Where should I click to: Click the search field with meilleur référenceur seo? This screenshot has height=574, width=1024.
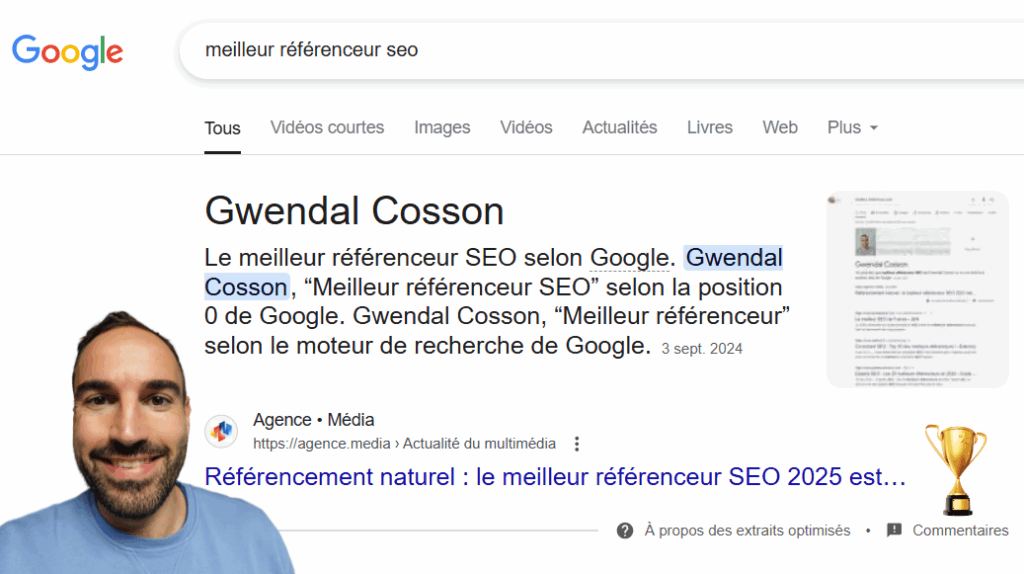(x=601, y=50)
